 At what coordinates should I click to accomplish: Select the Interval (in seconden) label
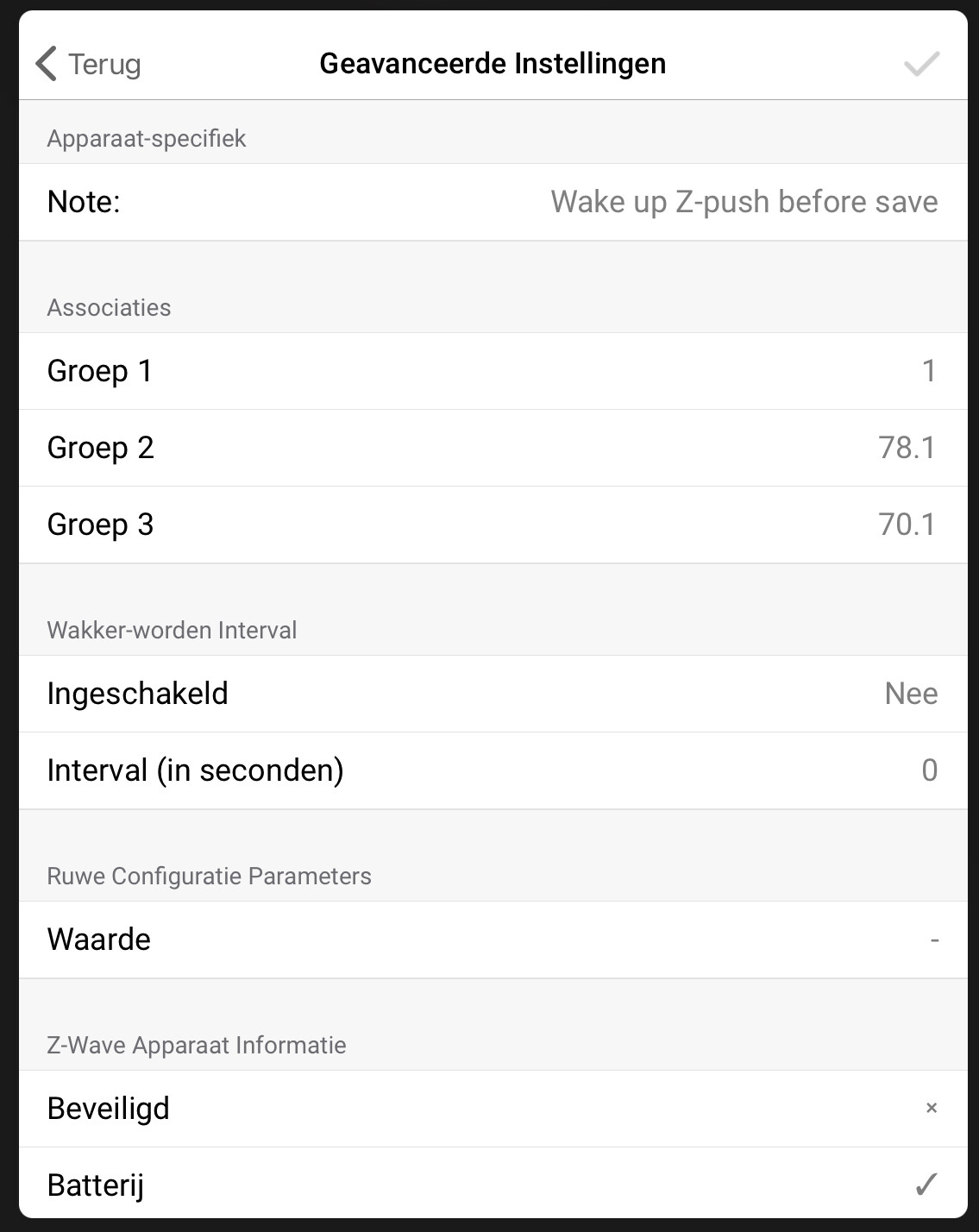[196, 770]
